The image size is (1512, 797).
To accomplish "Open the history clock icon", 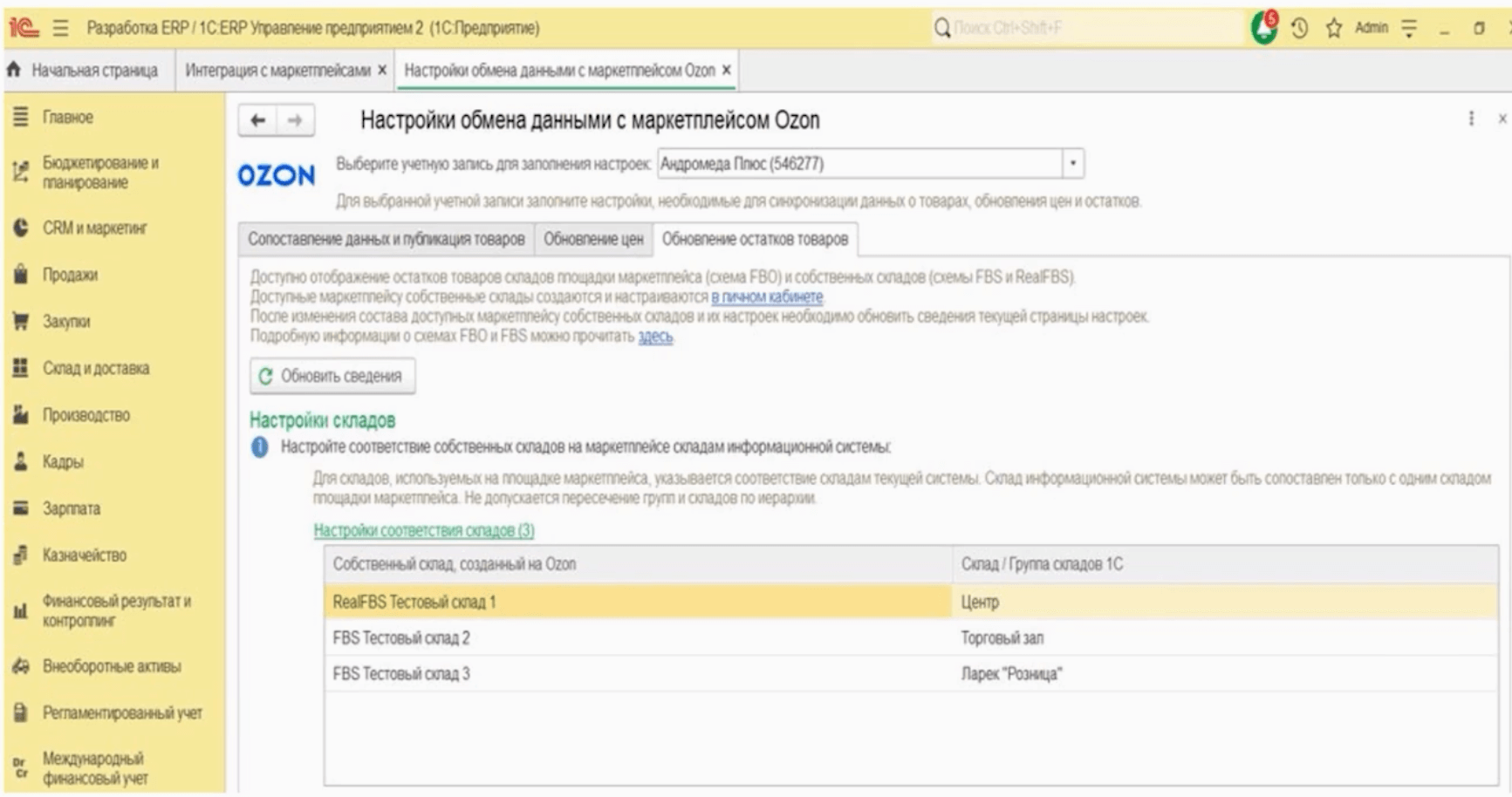I will [x=1300, y=28].
